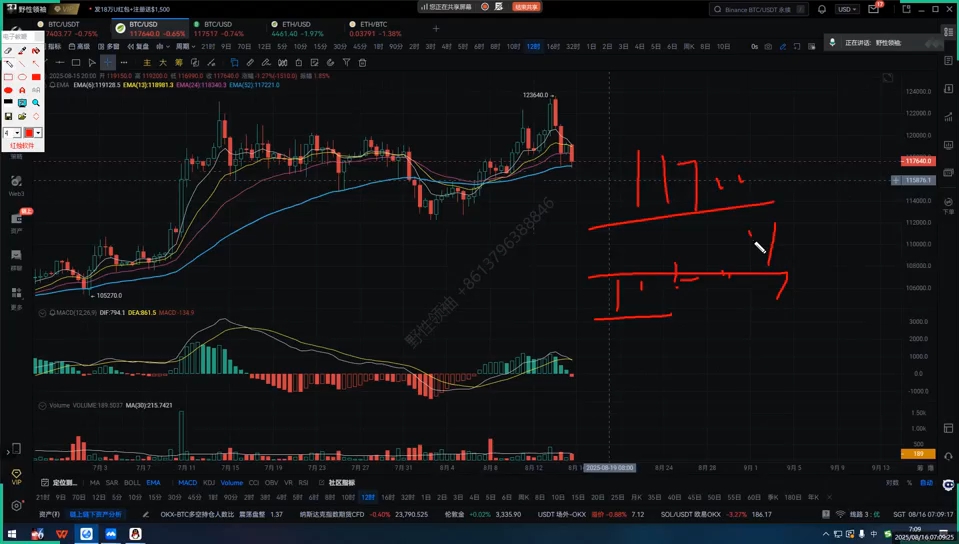
Task: Expand the system tray hidden icons chevron
Action: [826, 534]
